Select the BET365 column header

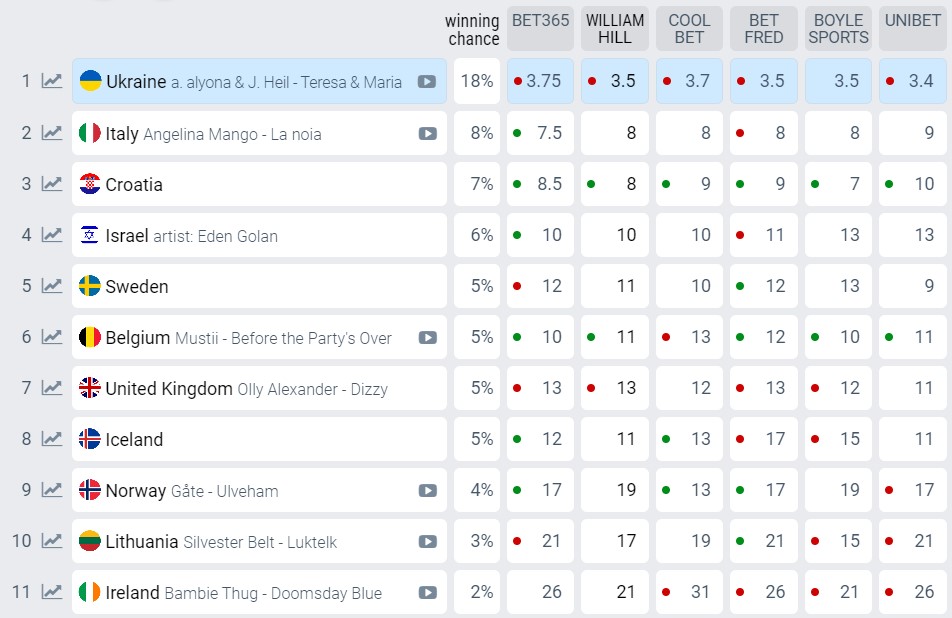[540, 28]
